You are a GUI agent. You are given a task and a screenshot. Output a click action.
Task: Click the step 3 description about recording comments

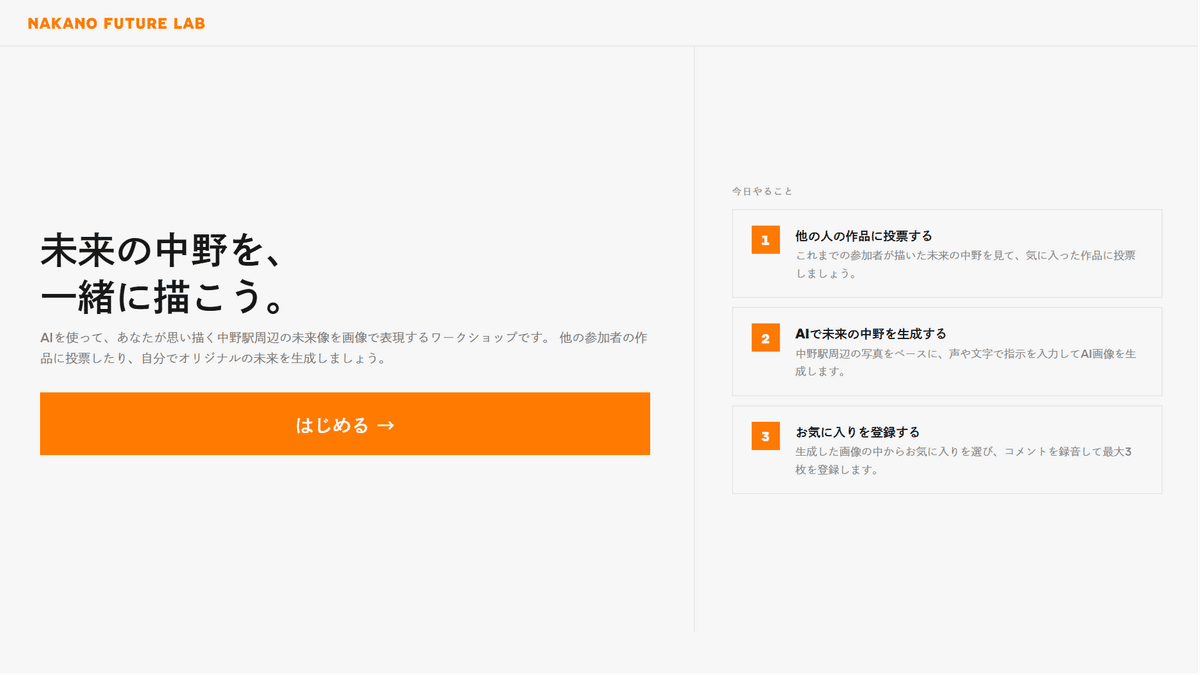[963, 460]
